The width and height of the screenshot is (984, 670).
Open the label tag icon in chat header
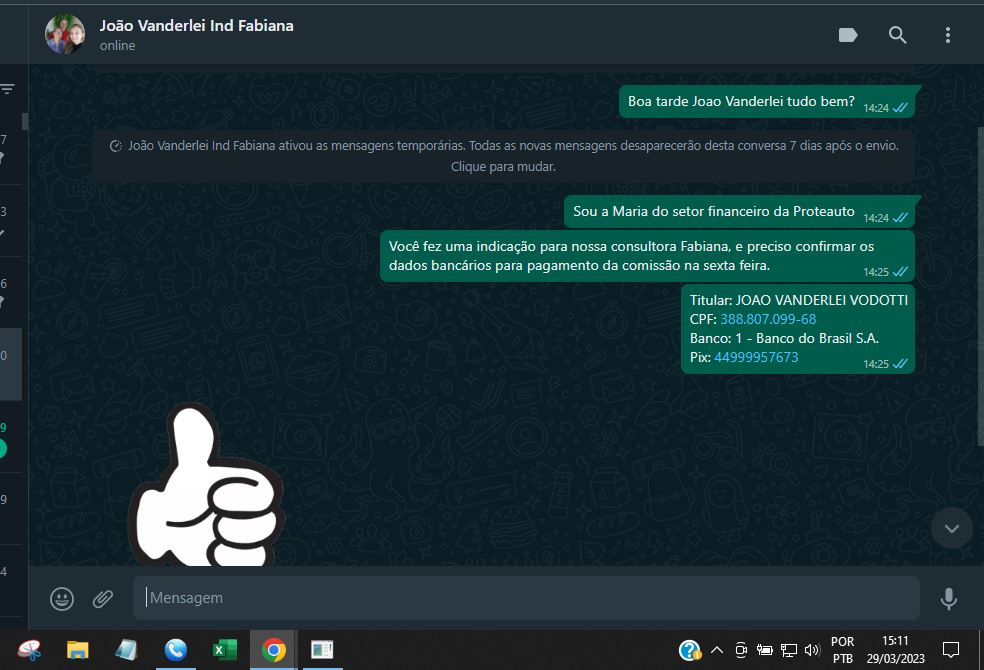click(848, 35)
